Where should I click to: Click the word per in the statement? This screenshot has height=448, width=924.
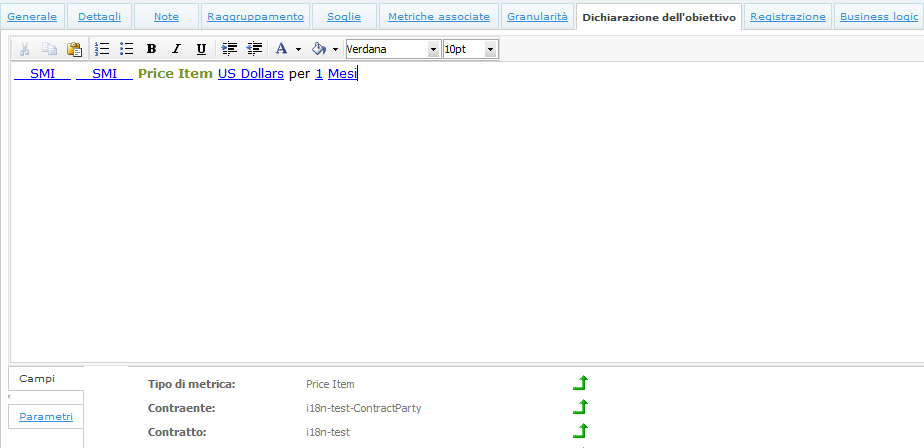coord(299,75)
